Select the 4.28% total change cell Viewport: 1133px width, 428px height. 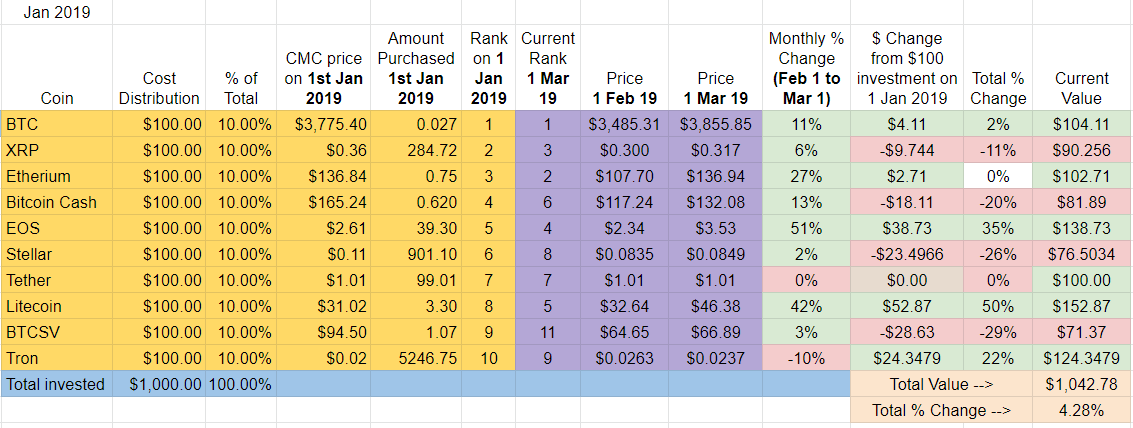coord(1082,410)
